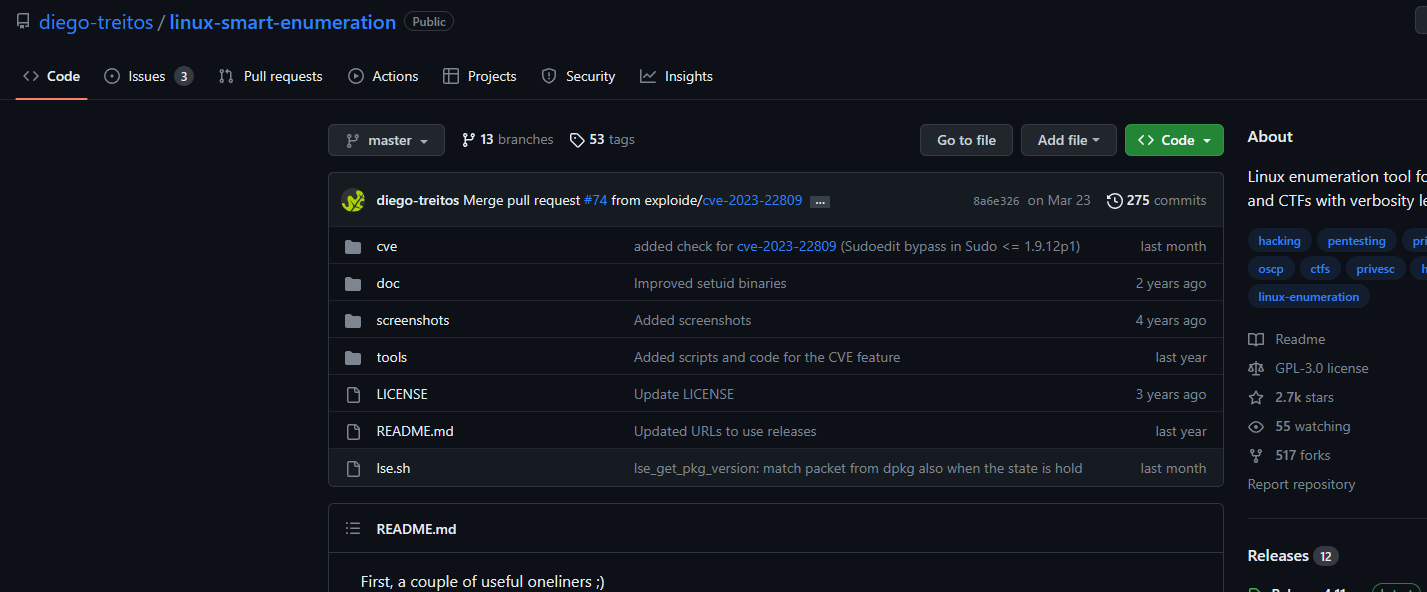
Task: Select the linux-enumeration topic tag
Action: click(1308, 297)
